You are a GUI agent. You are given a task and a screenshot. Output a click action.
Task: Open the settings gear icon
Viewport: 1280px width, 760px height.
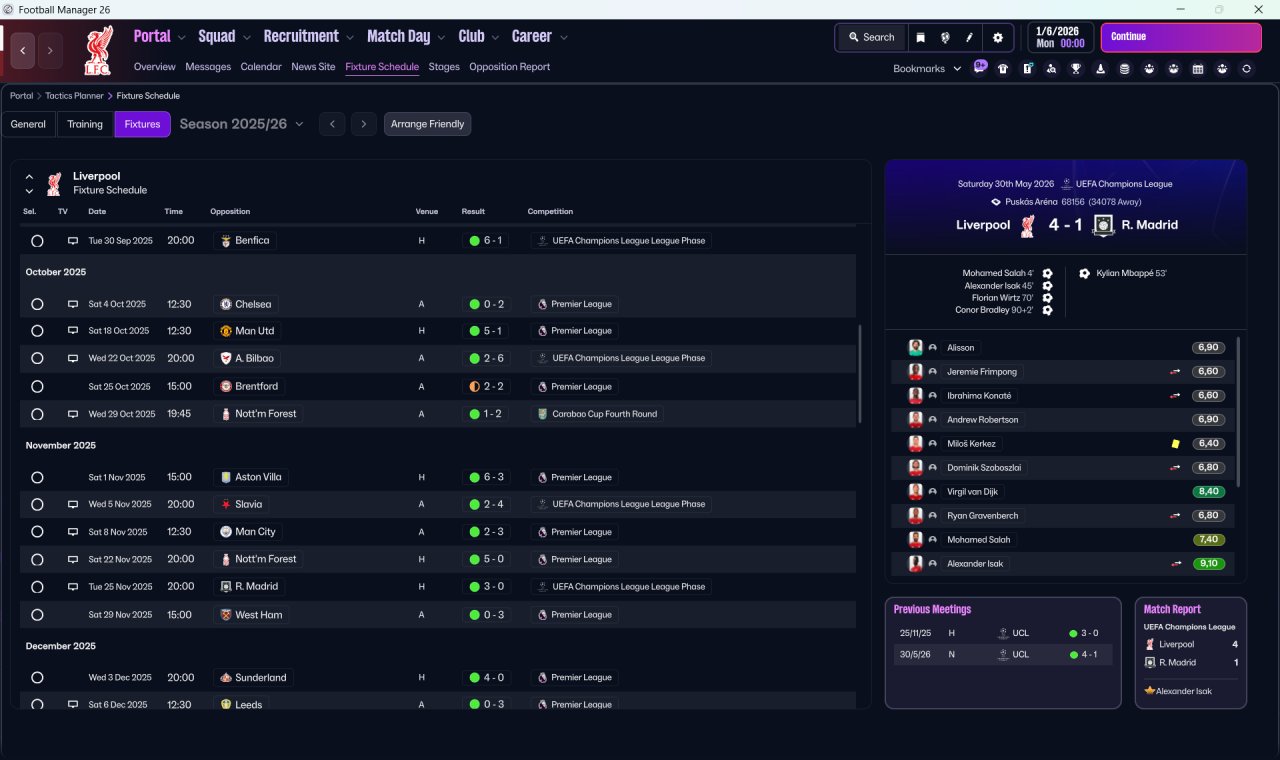[997, 37]
